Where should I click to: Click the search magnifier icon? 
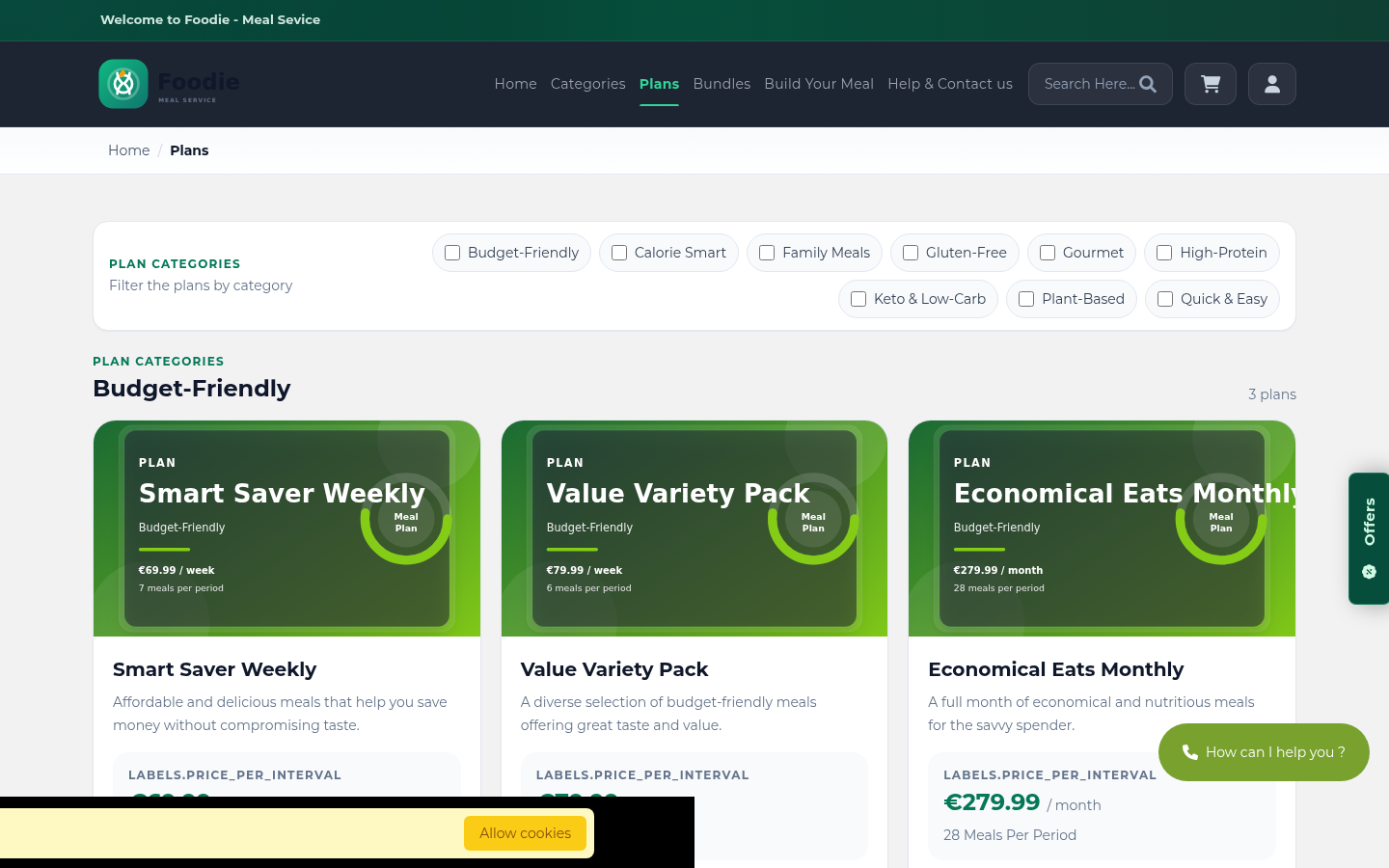click(x=1148, y=84)
